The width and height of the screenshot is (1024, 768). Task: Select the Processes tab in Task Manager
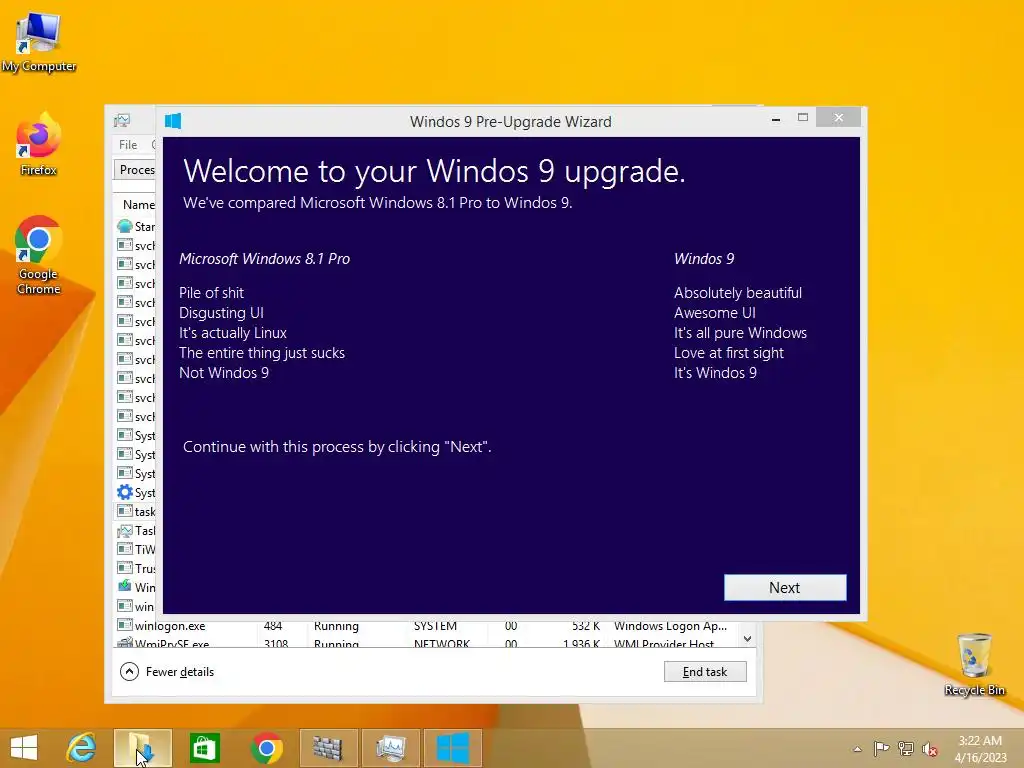[x=135, y=170]
